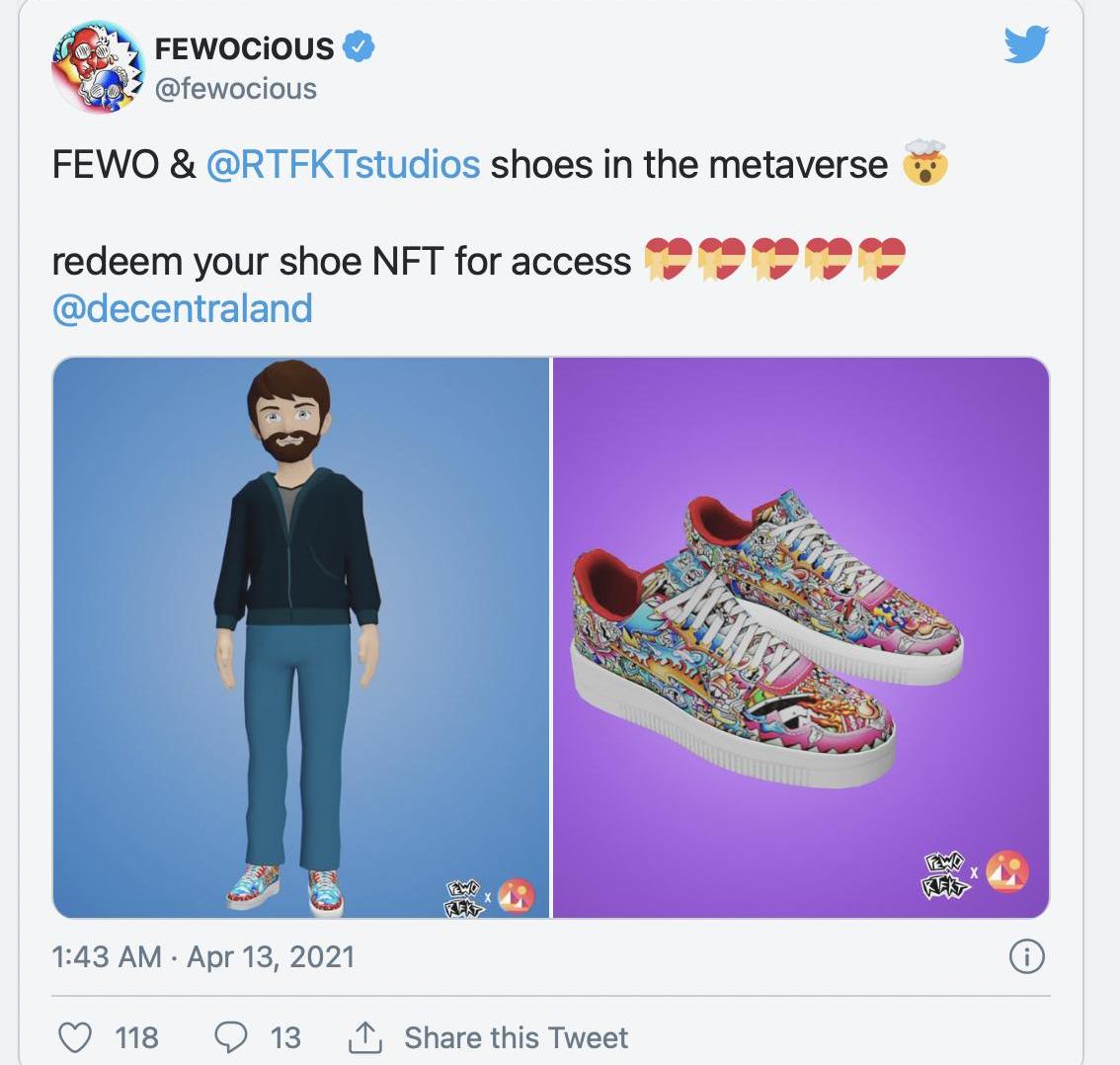The width and height of the screenshot is (1120, 1065).
Task: Open tweet info circle icon
Action: coord(1026,955)
